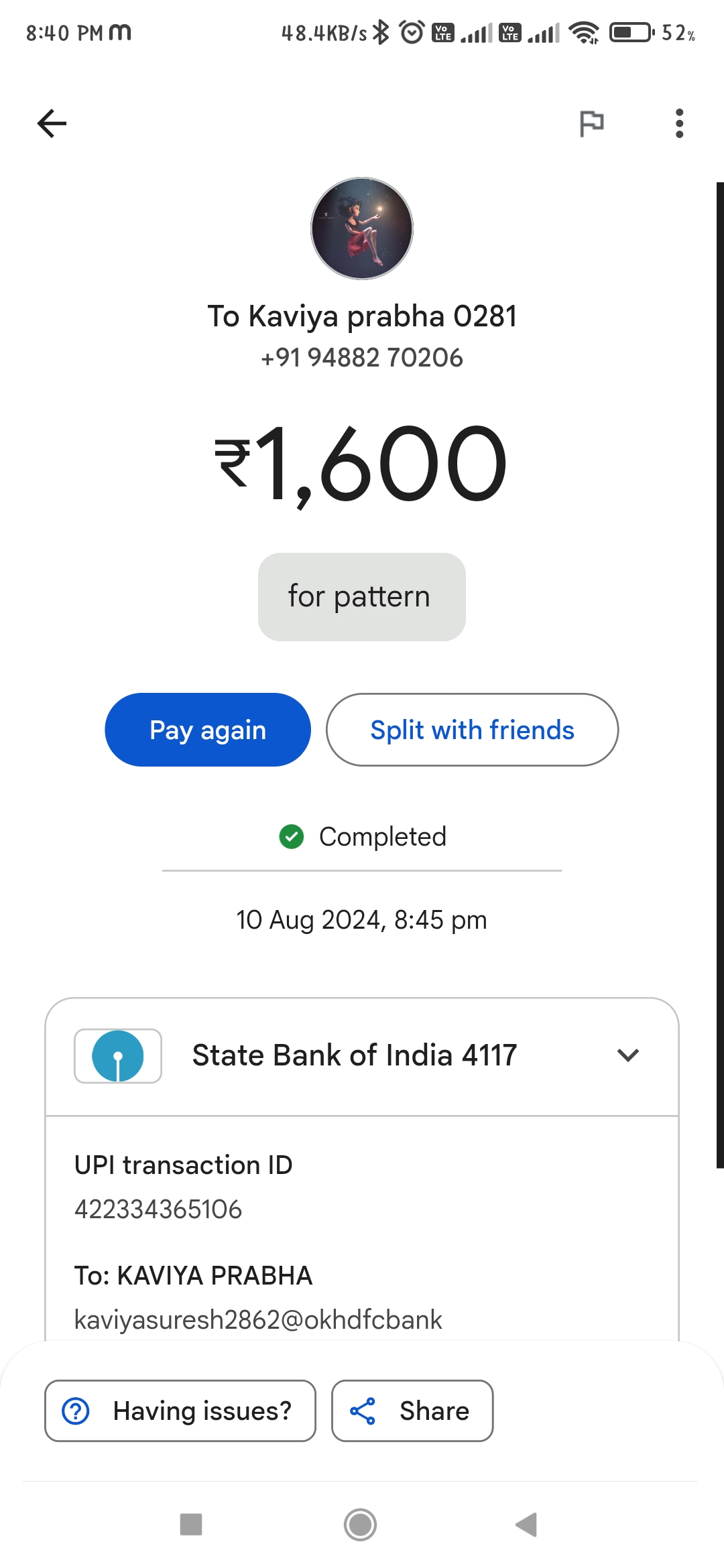Viewport: 724px width, 1568px height.
Task: Go back using the arrow icon
Action: pyautogui.click(x=52, y=123)
